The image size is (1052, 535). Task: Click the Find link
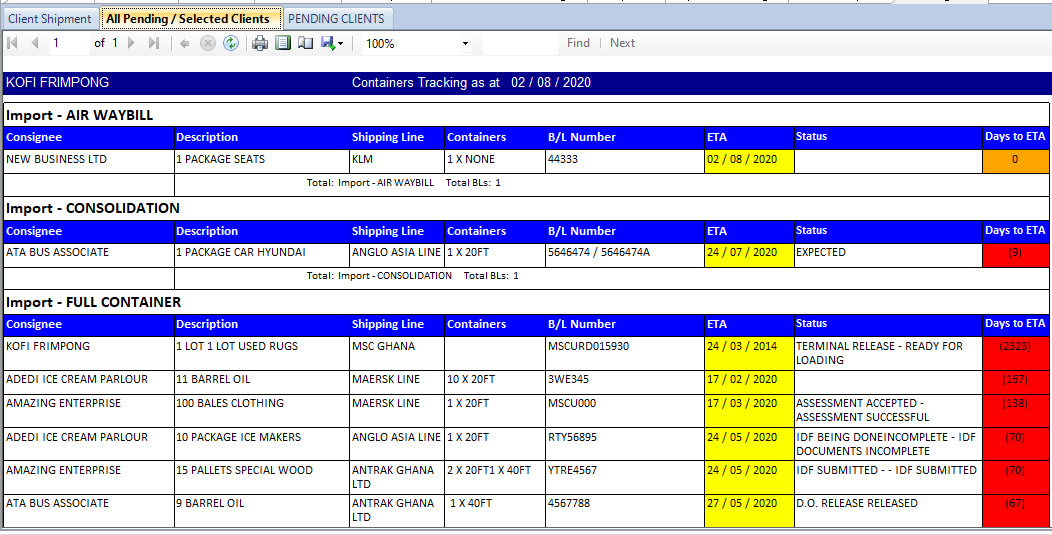point(578,43)
